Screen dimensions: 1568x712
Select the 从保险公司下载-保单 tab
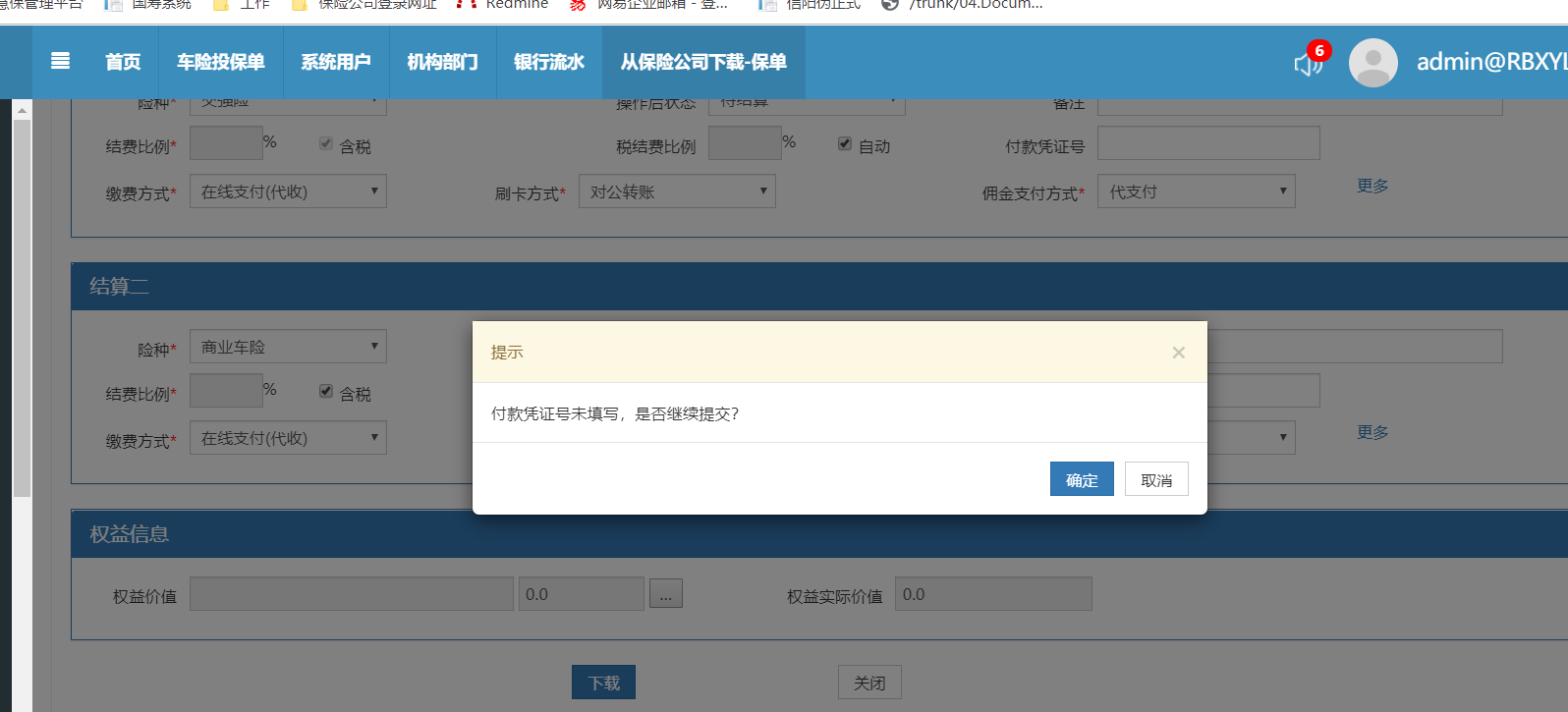[703, 62]
